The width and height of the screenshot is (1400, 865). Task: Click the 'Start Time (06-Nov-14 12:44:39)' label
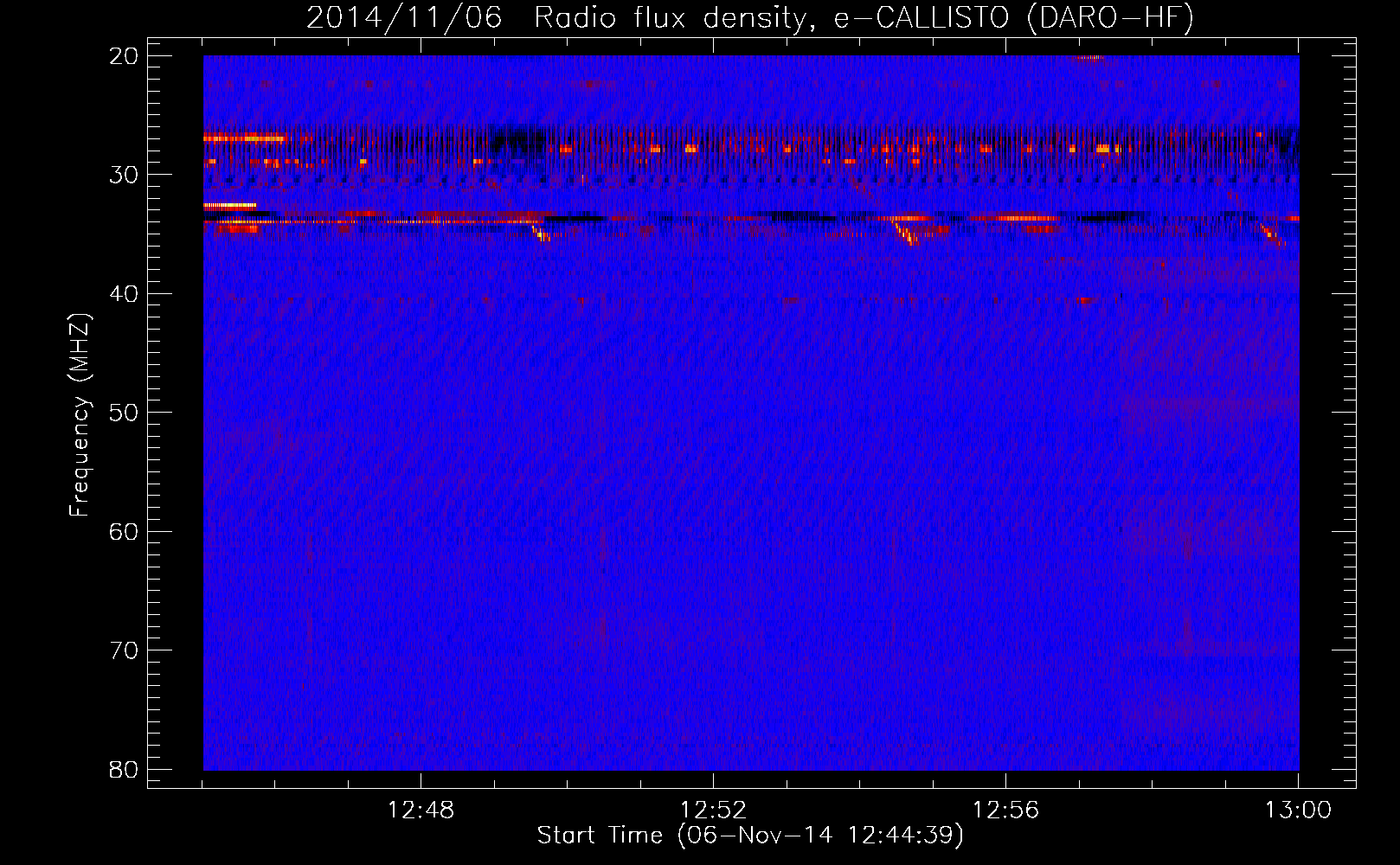(750, 836)
